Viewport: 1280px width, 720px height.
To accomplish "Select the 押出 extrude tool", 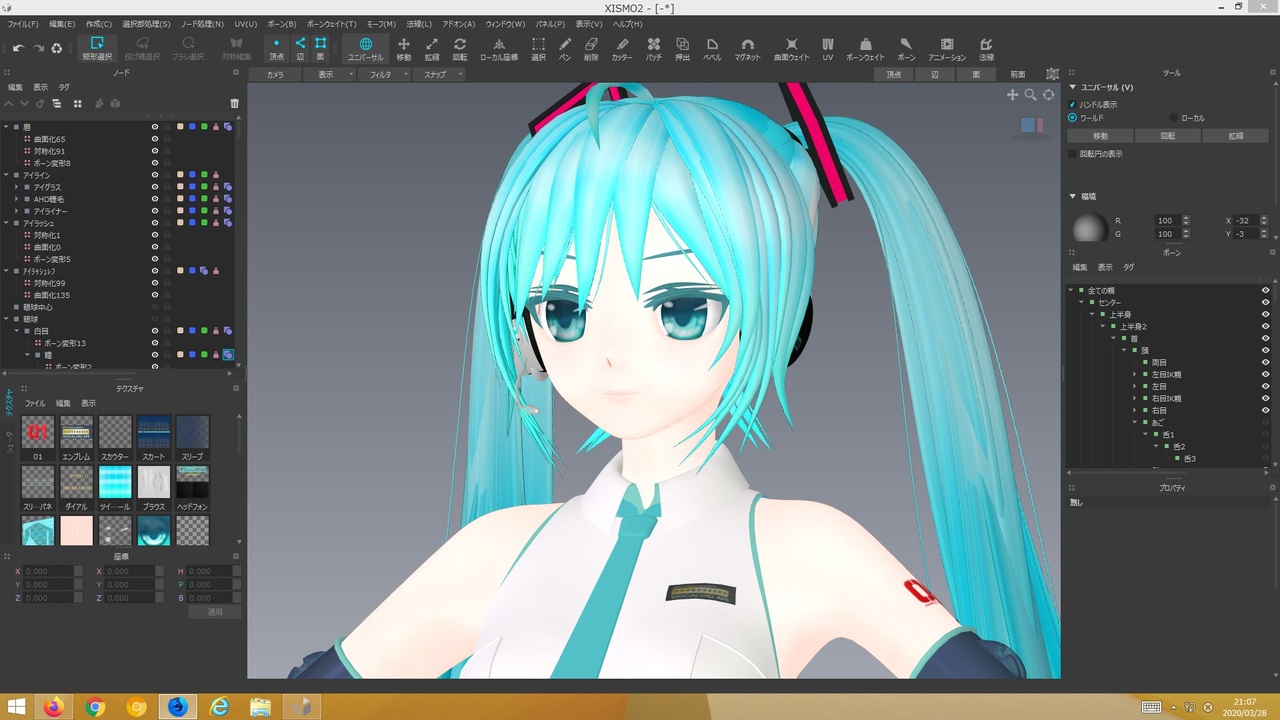I will coord(683,48).
